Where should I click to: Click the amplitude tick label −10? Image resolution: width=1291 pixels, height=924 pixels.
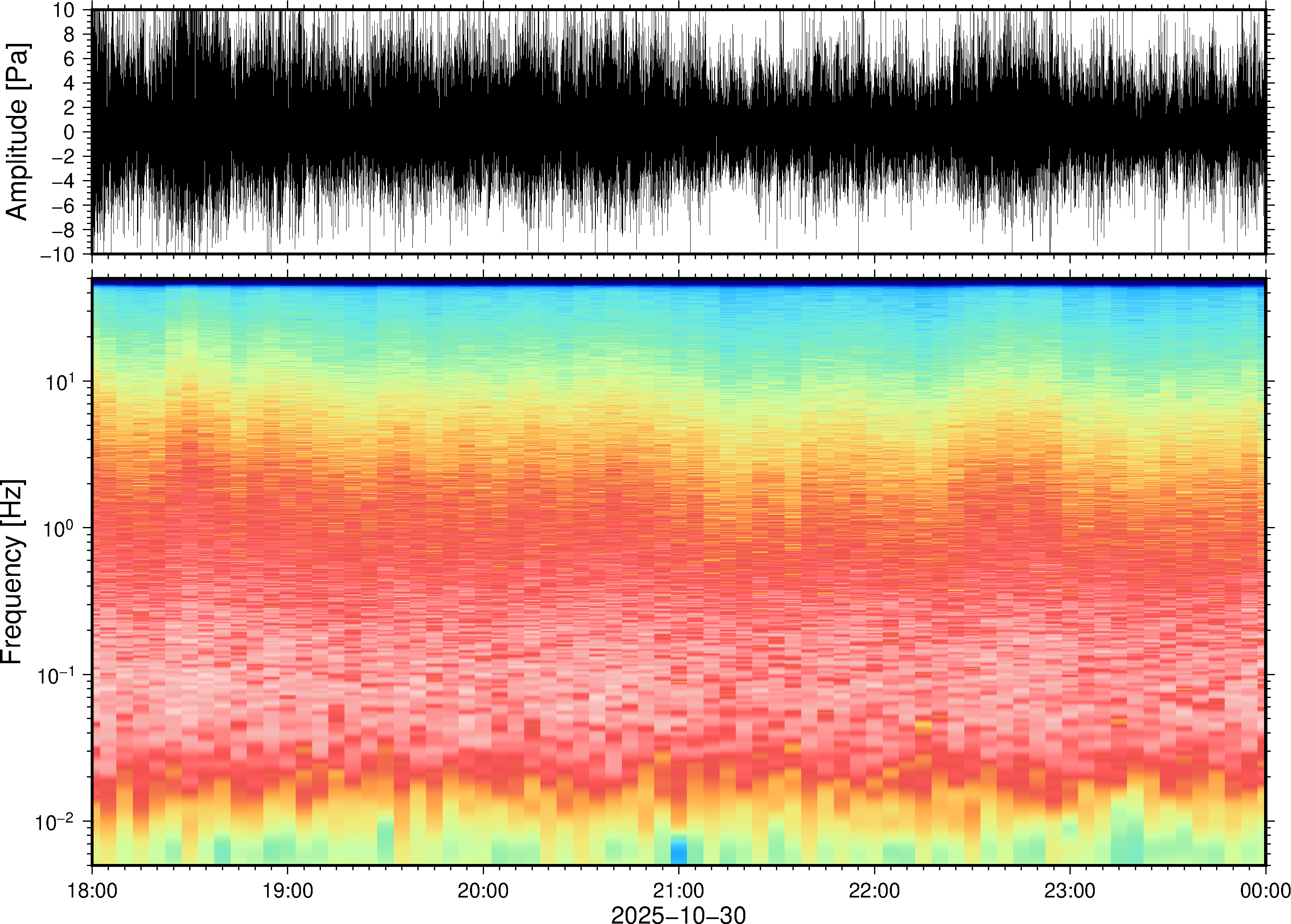(58, 254)
